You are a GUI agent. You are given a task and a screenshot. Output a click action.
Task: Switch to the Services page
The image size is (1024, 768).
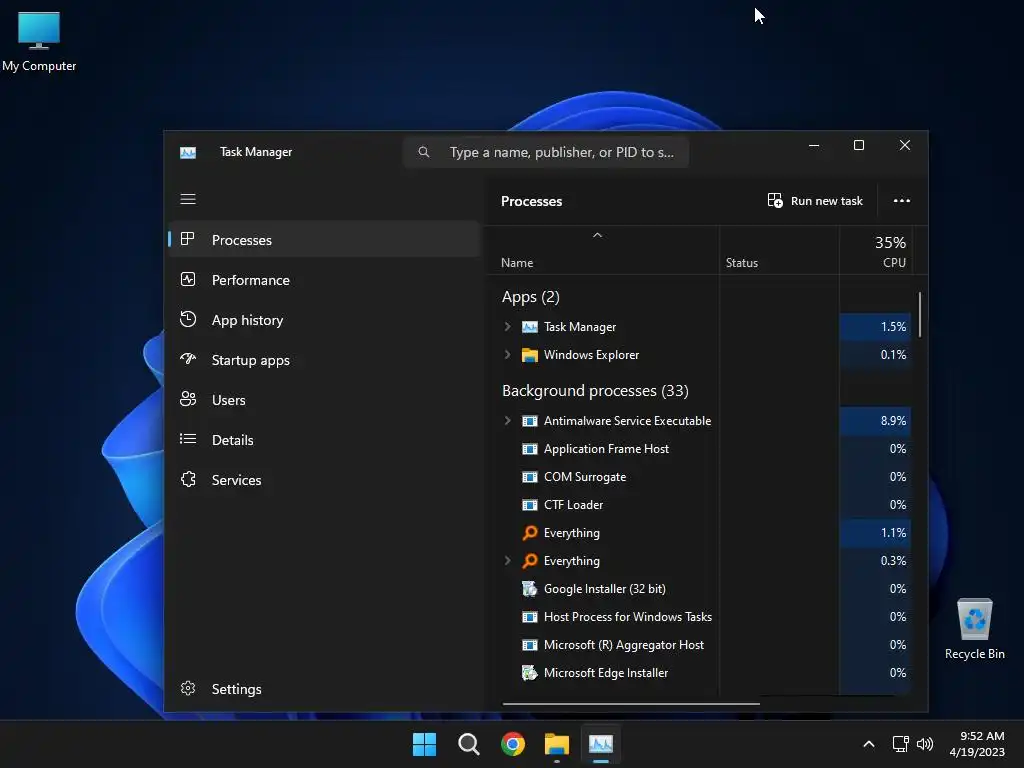[x=325, y=479]
